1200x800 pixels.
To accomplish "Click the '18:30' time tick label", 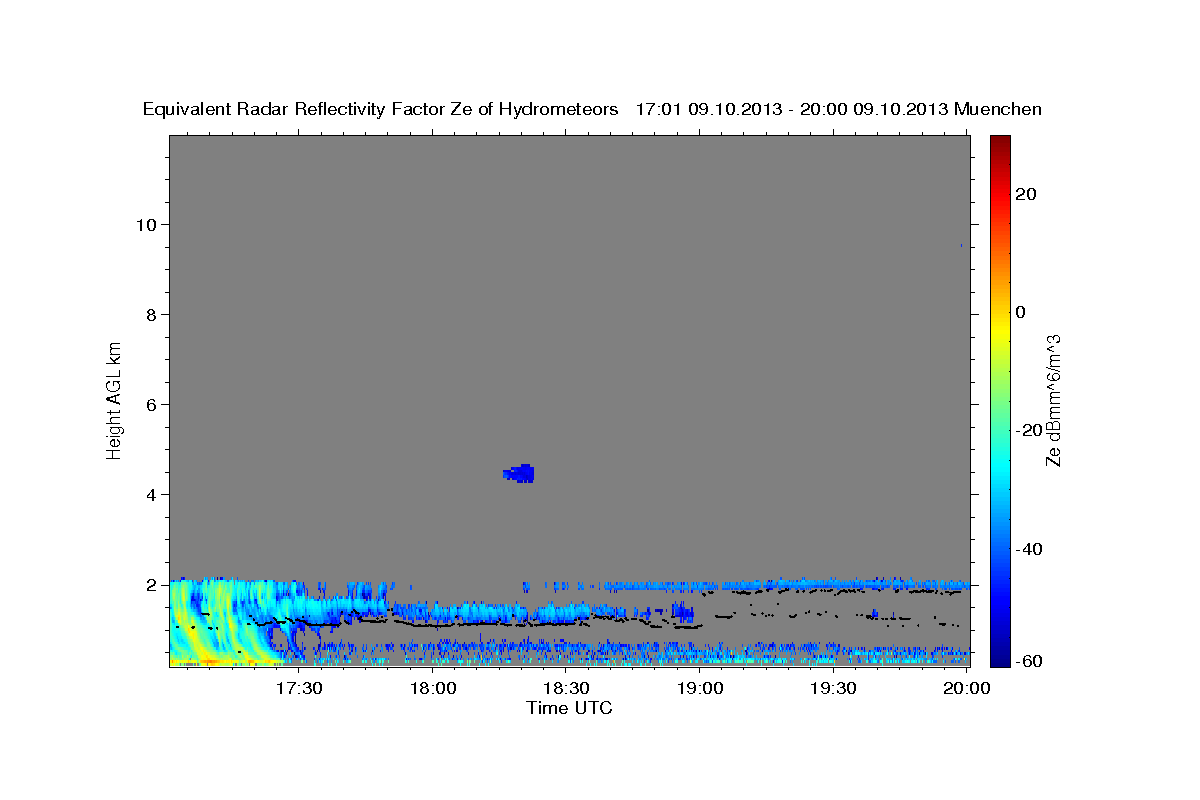I will click(x=567, y=688).
